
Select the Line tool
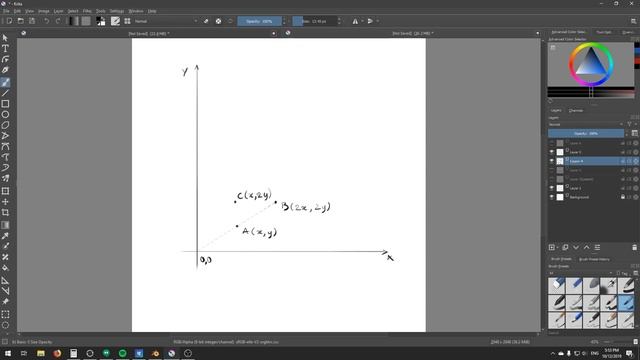[5, 93]
